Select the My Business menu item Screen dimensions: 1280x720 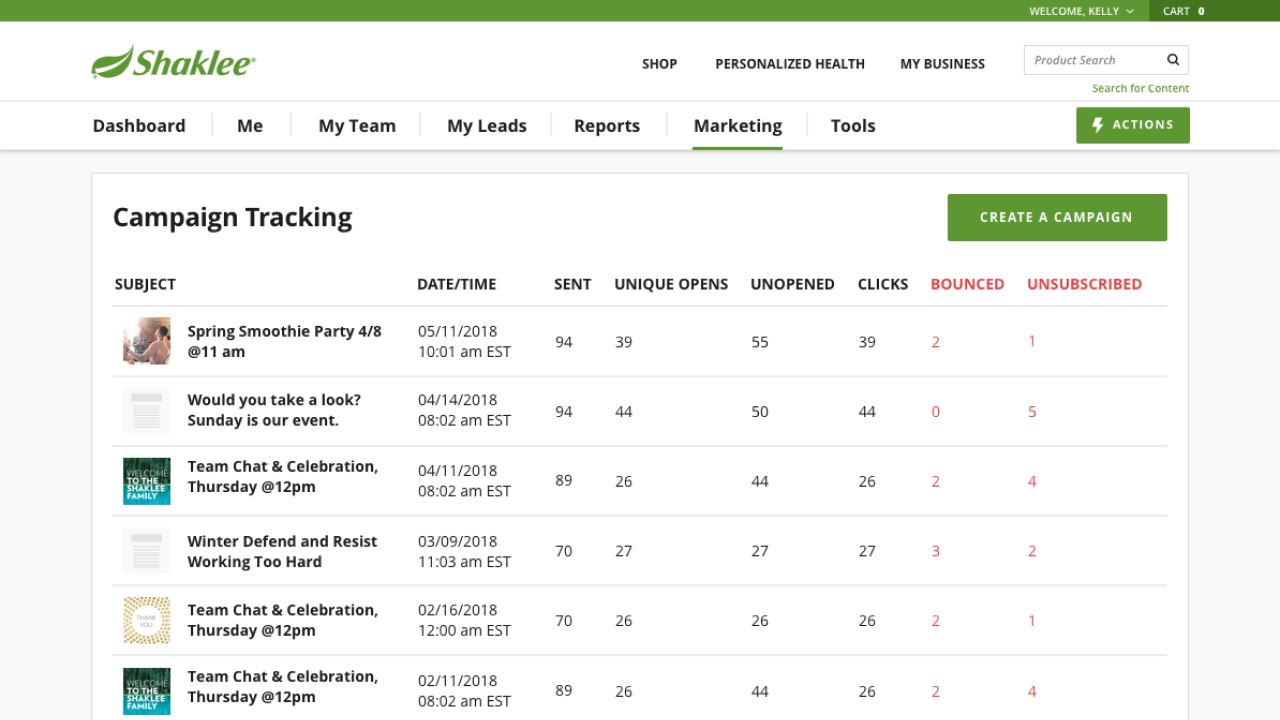[942, 64]
